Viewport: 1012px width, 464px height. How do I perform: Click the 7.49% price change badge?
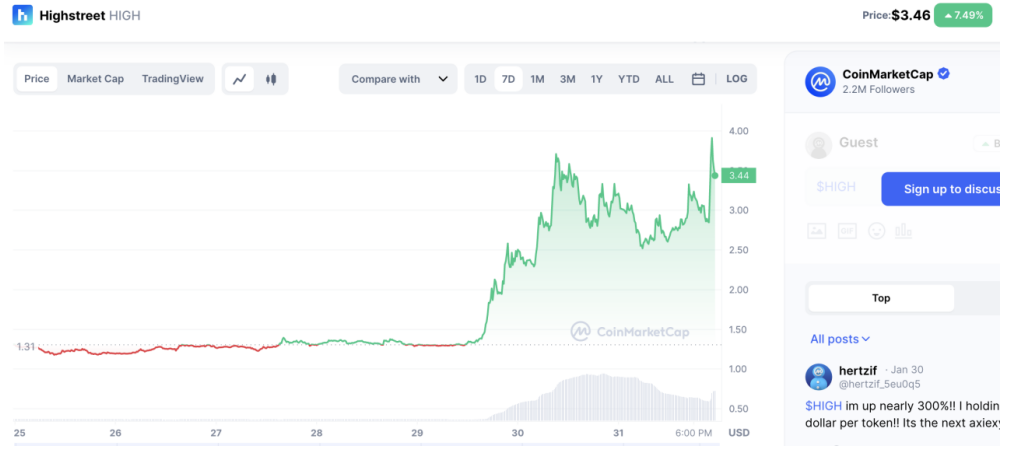point(963,15)
